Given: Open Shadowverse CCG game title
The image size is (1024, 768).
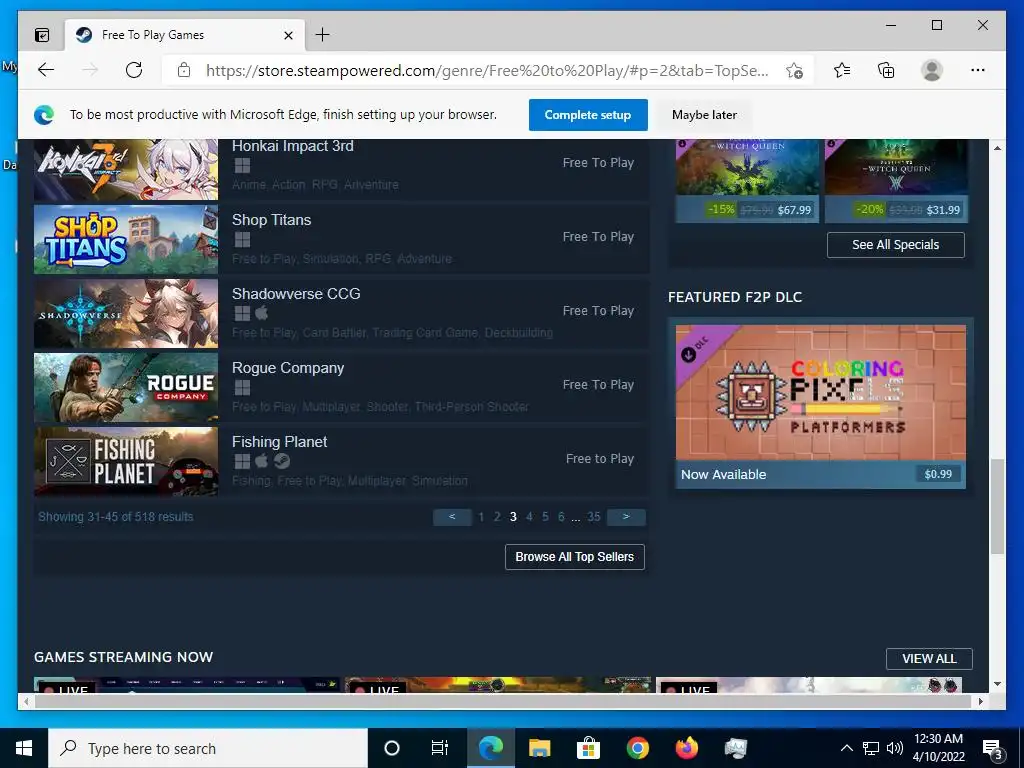Looking at the screenshot, I should [296, 294].
